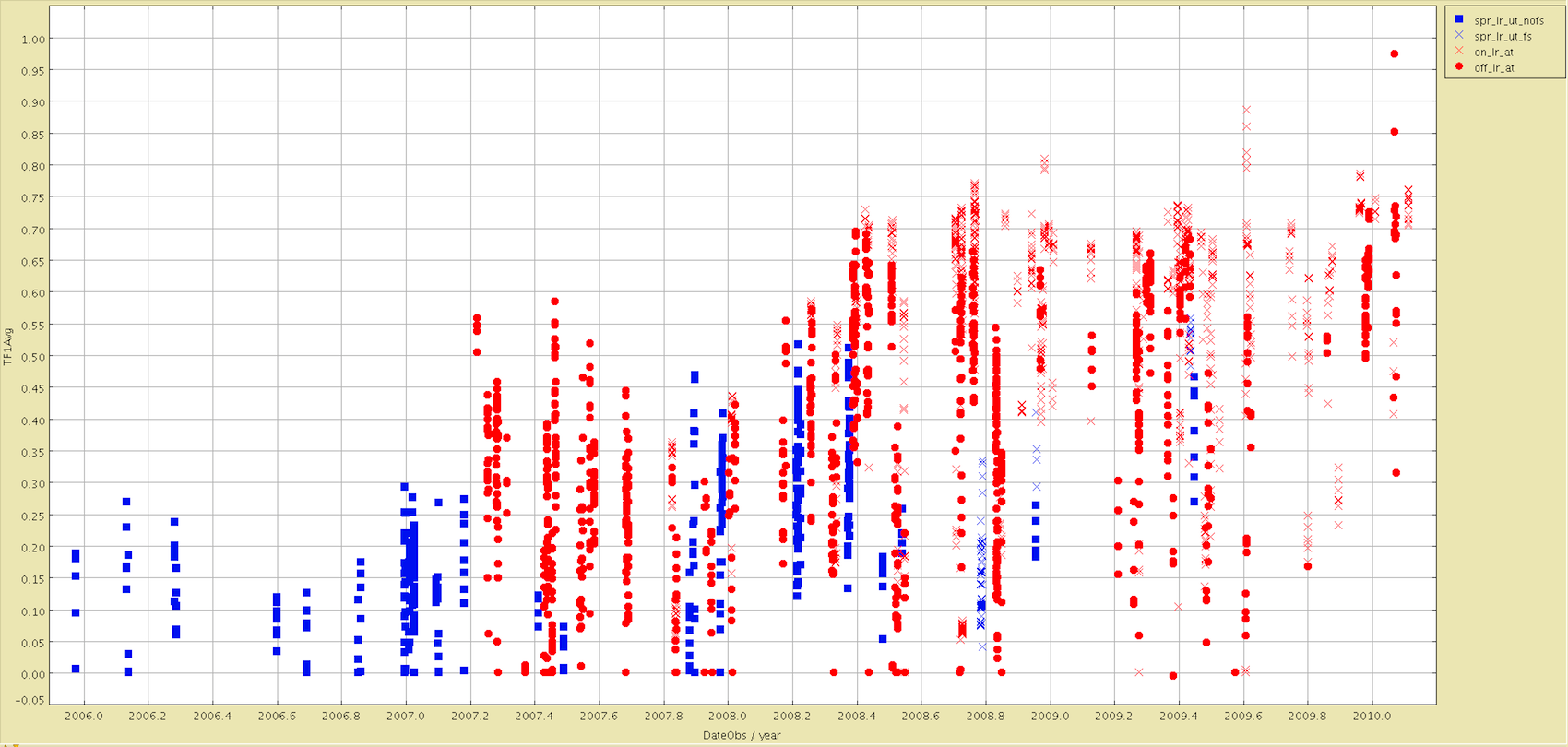Click the DateObs / year x-axis title
Viewport: 1568px width, 747px height.
[x=742, y=735]
